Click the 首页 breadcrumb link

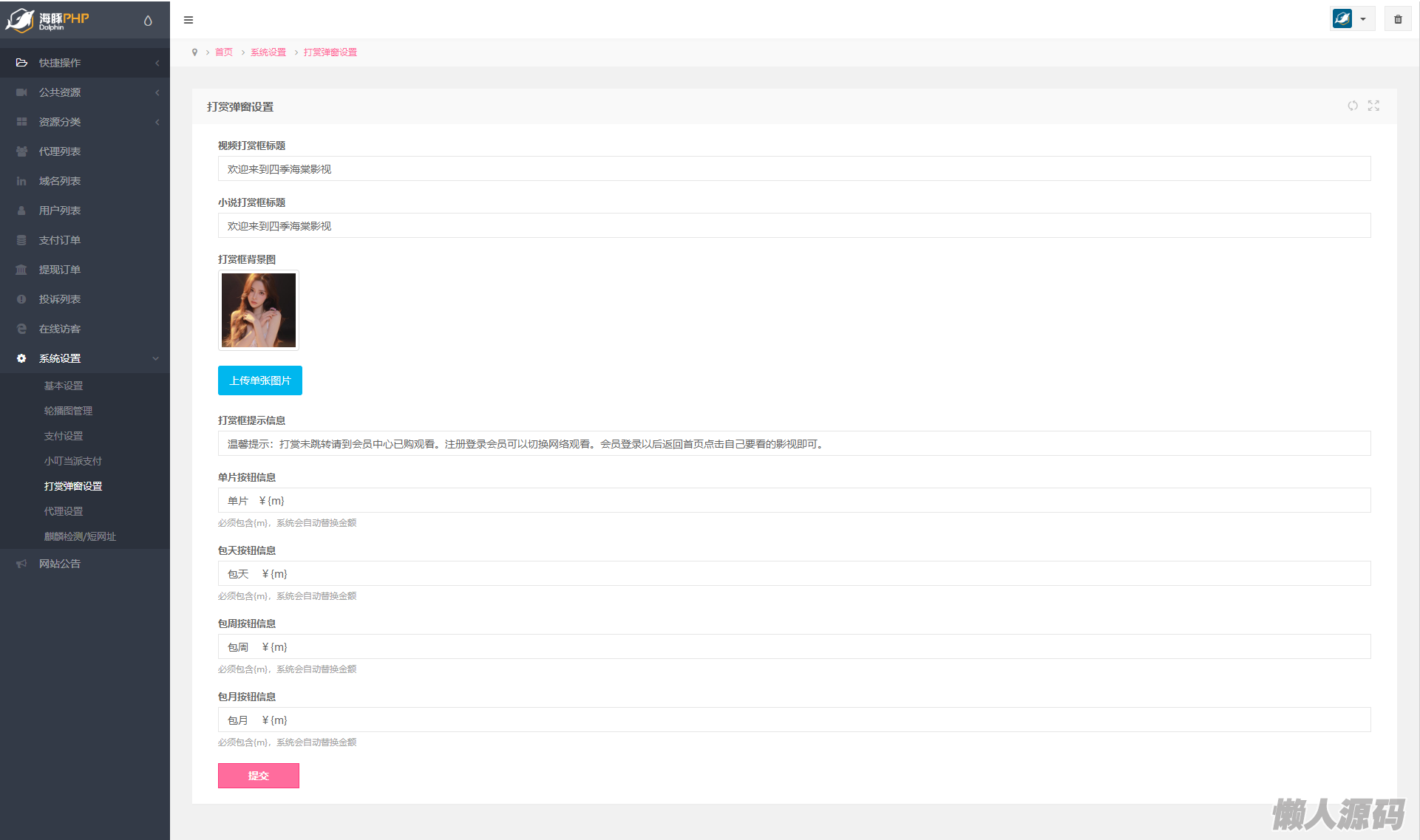tap(224, 52)
